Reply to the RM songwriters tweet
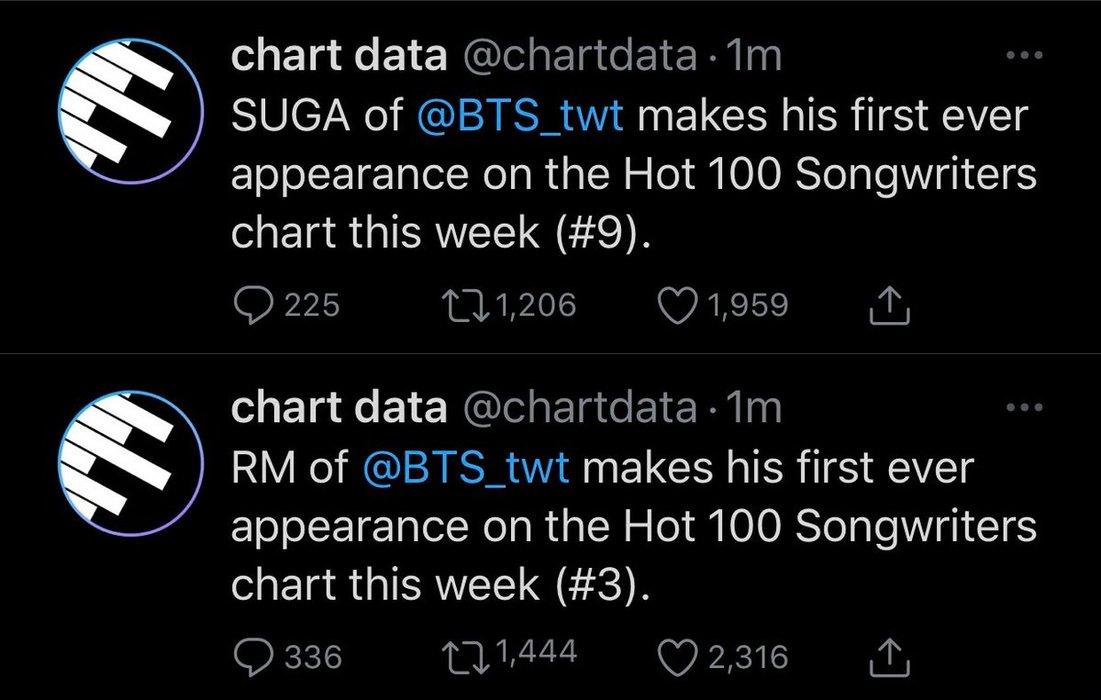 pos(251,656)
